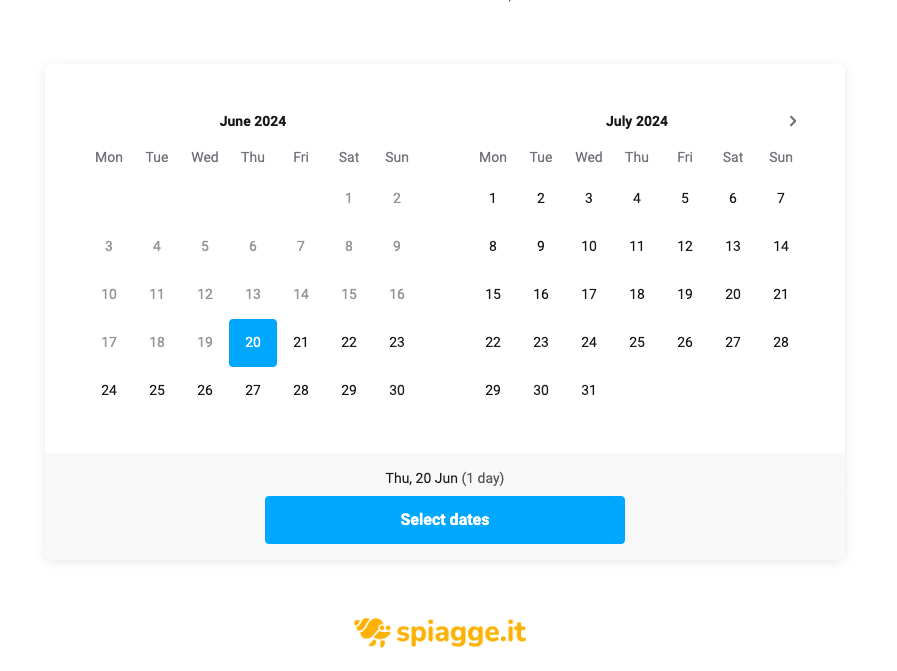
Task: Pick June 22 on Saturday
Action: coord(348,342)
